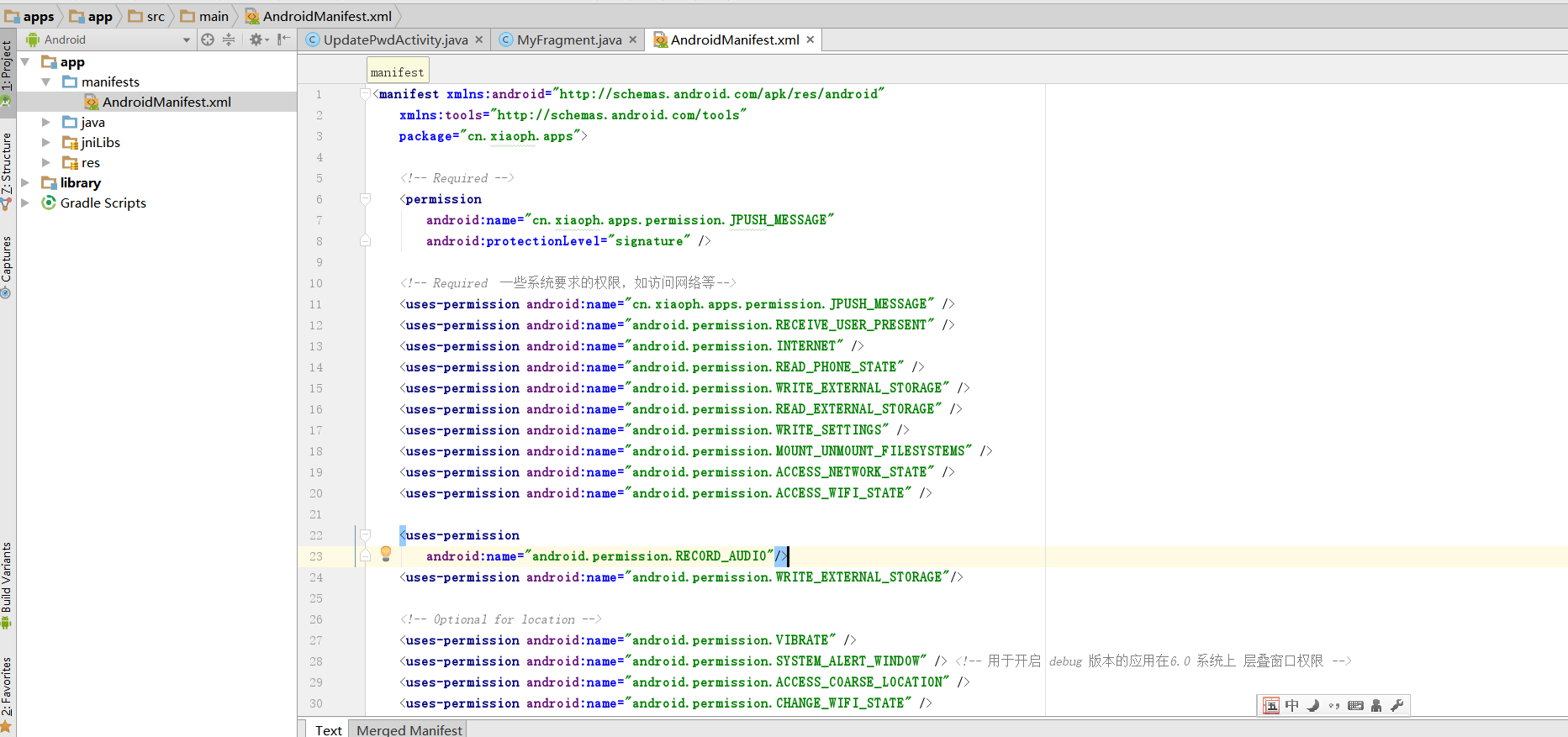Close UpdatePwdActivity.java tab
This screenshot has height=737, width=1568.
click(479, 39)
